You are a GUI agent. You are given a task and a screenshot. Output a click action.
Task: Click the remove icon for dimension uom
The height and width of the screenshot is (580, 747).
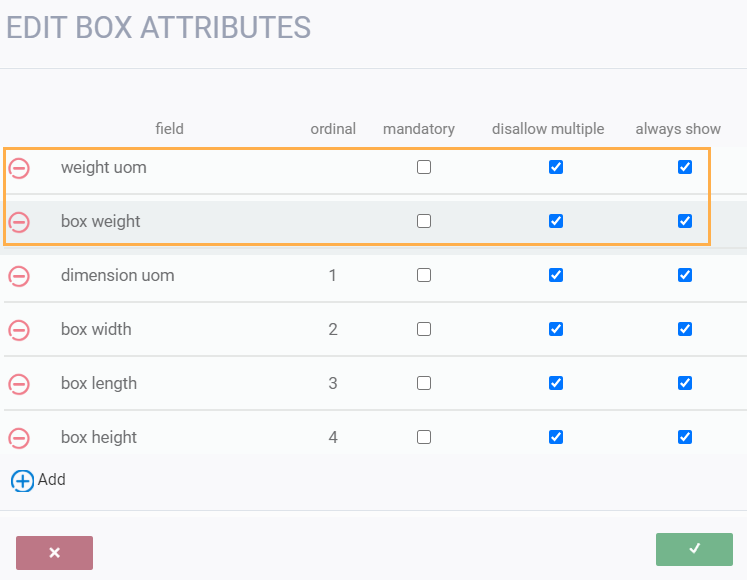point(19,276)
